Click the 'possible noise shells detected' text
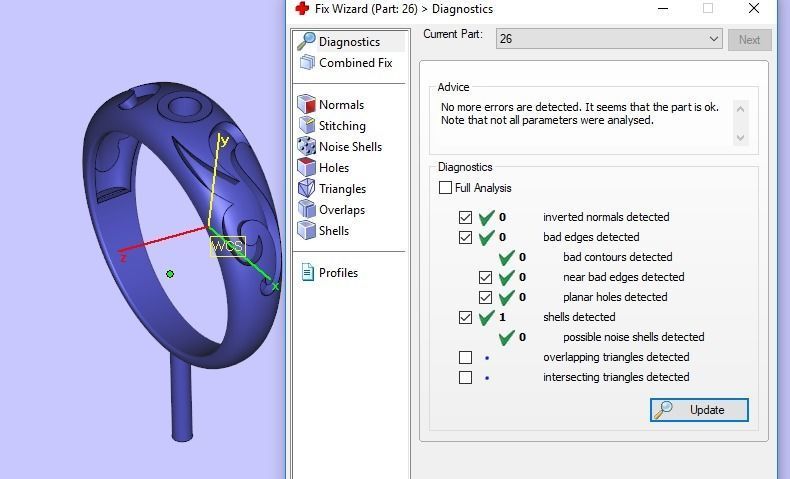The width and height of the screenshot is (790, 479). point(633,337)
